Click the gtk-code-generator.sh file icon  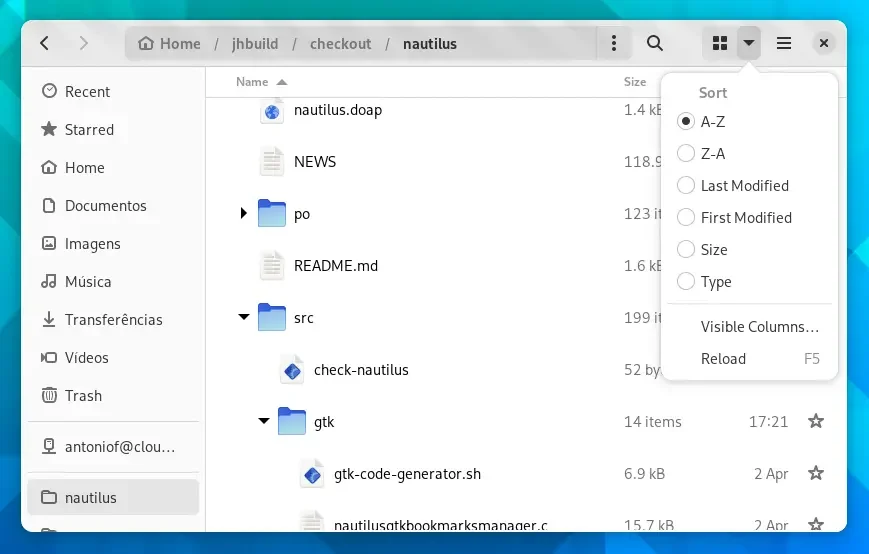coord(312,474)
